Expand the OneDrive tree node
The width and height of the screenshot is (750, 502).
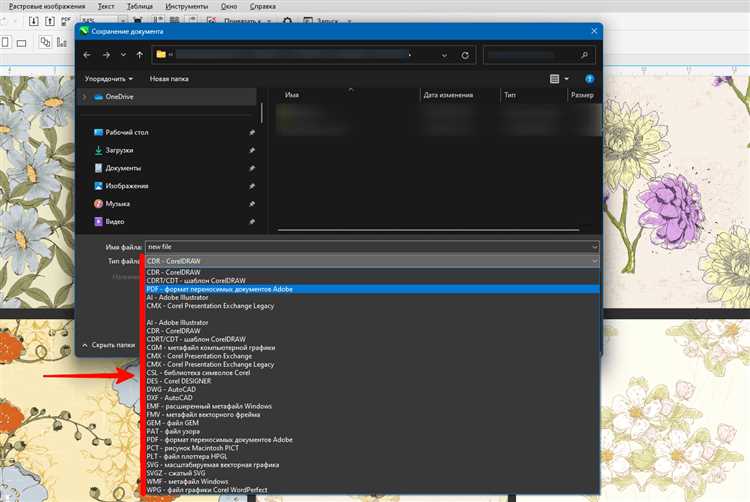click(85, 97)
